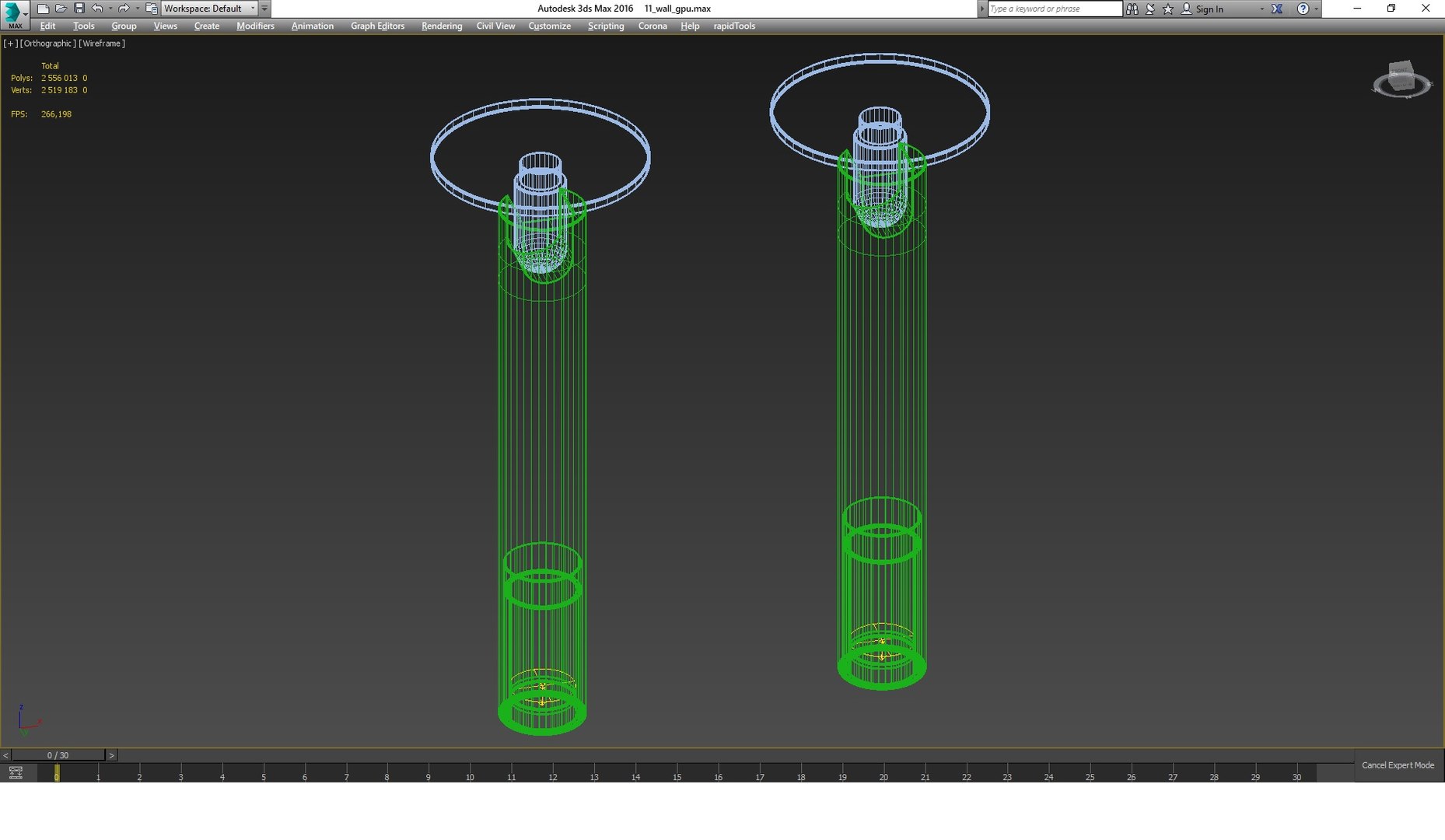1445x840 pixels.
Task: Open the Modifiers menu
Action: point(255,26)
